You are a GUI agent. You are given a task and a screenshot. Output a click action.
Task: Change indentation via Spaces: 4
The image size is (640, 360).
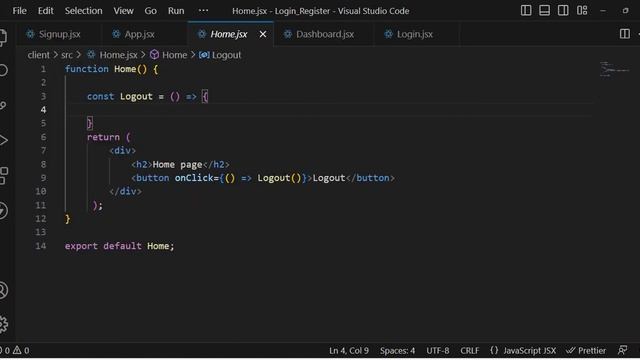coord(397,351)
